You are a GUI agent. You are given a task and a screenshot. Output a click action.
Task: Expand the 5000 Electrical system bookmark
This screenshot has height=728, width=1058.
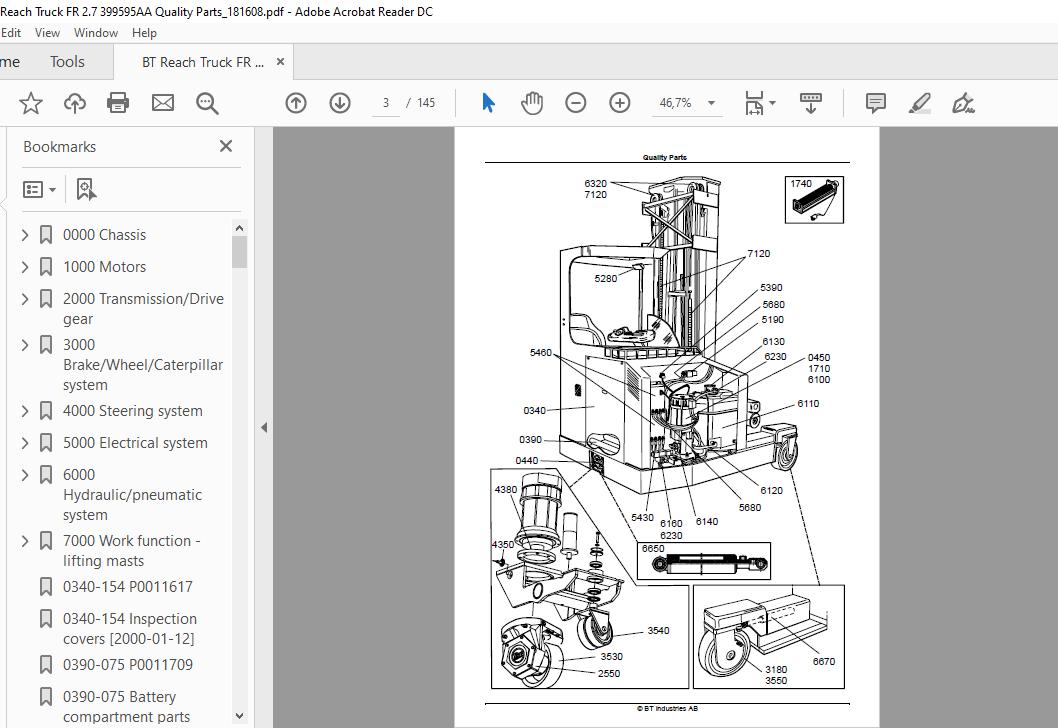pyautogui.click(x=26, y=443)
